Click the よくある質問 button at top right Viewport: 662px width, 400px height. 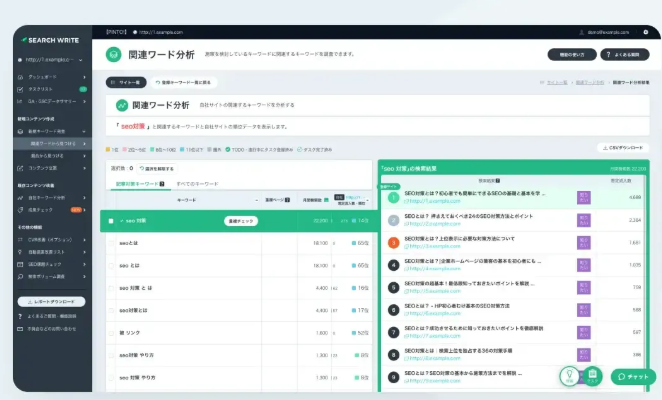pyautogui.click(x=624, y=54)
